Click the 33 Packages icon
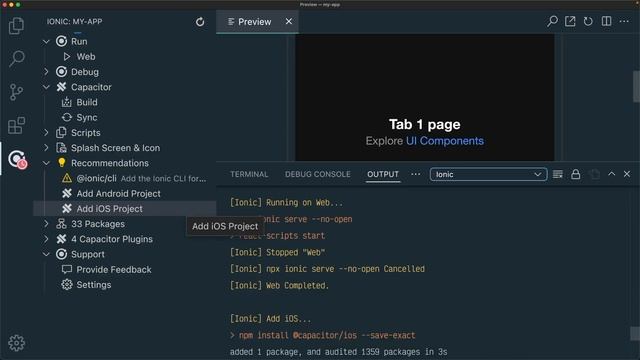Image resolution: width=640 pixels, height=360 pixels. coord(62,224)
